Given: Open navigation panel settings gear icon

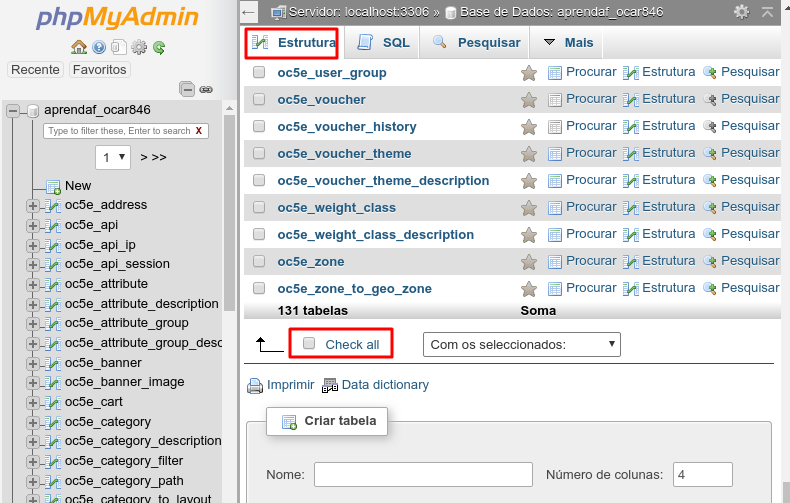Looking at the screenshot, I should click(x=139, y=47).
